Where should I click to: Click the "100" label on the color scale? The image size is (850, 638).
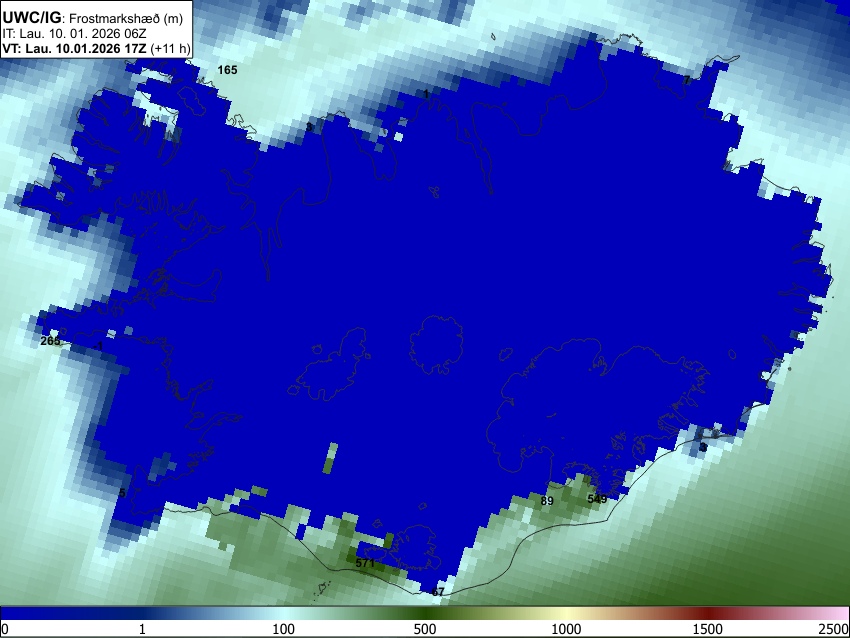click(x=284, y=629)
